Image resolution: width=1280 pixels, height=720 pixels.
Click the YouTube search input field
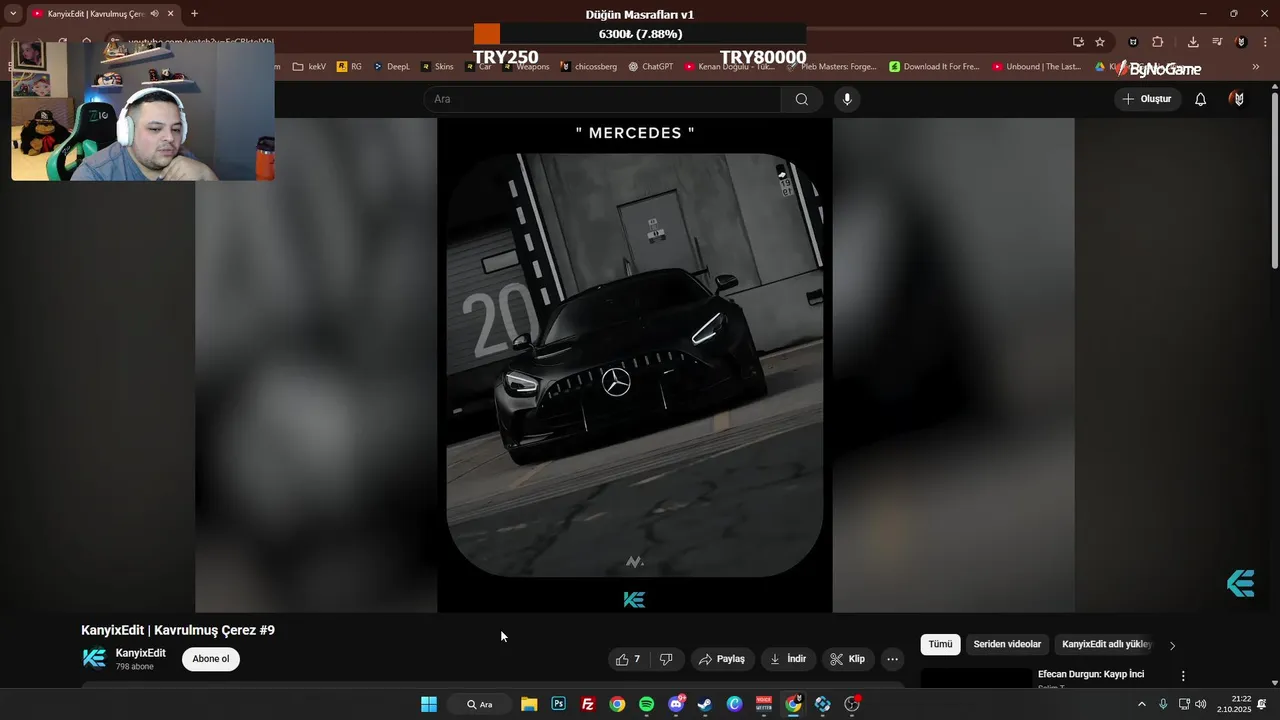pyautogui.click(x=602, y=99)
